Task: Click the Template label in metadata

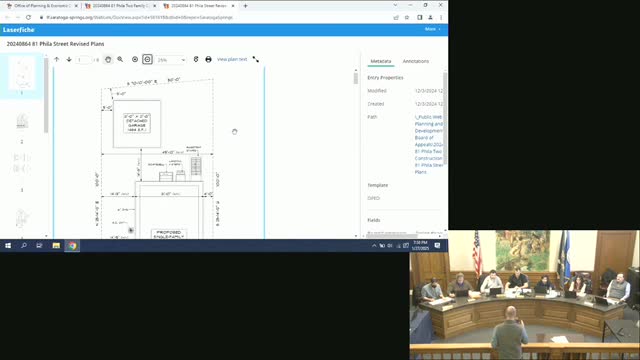Action: coord(378,185)
